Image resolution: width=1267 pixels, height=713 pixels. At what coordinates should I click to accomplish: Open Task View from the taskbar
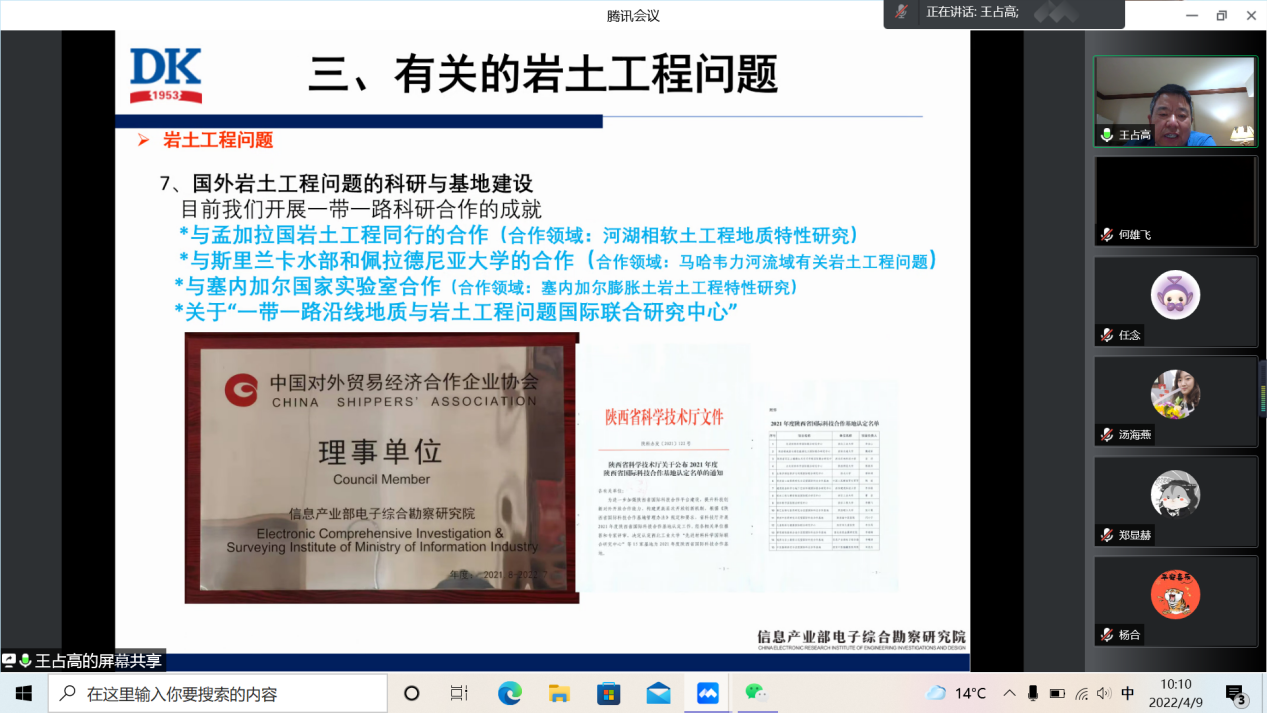(458, 691)
